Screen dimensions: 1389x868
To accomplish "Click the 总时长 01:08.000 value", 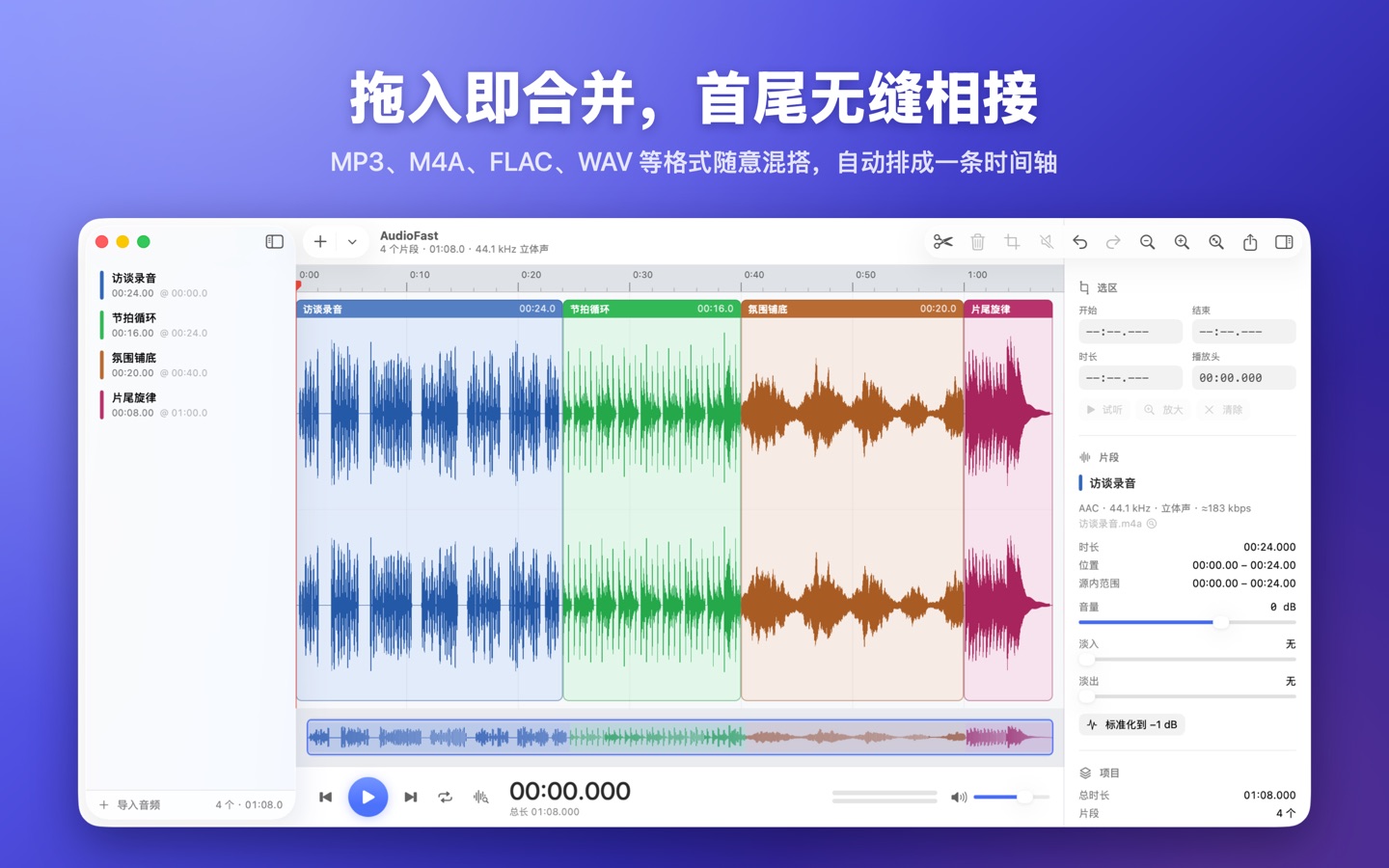I will point(1269,796).
